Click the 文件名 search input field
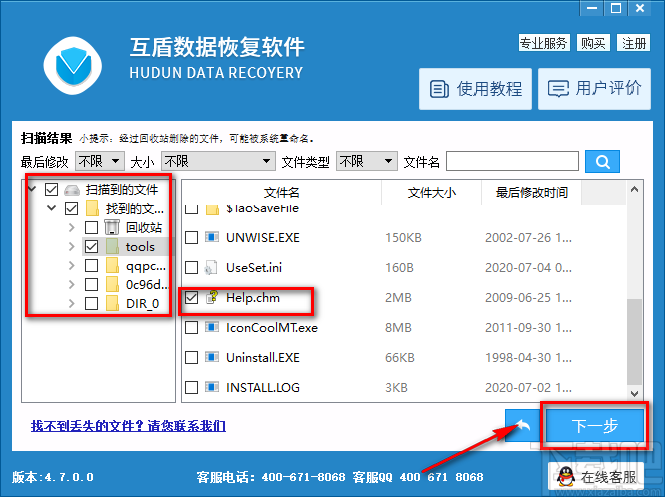 [512, 161]
